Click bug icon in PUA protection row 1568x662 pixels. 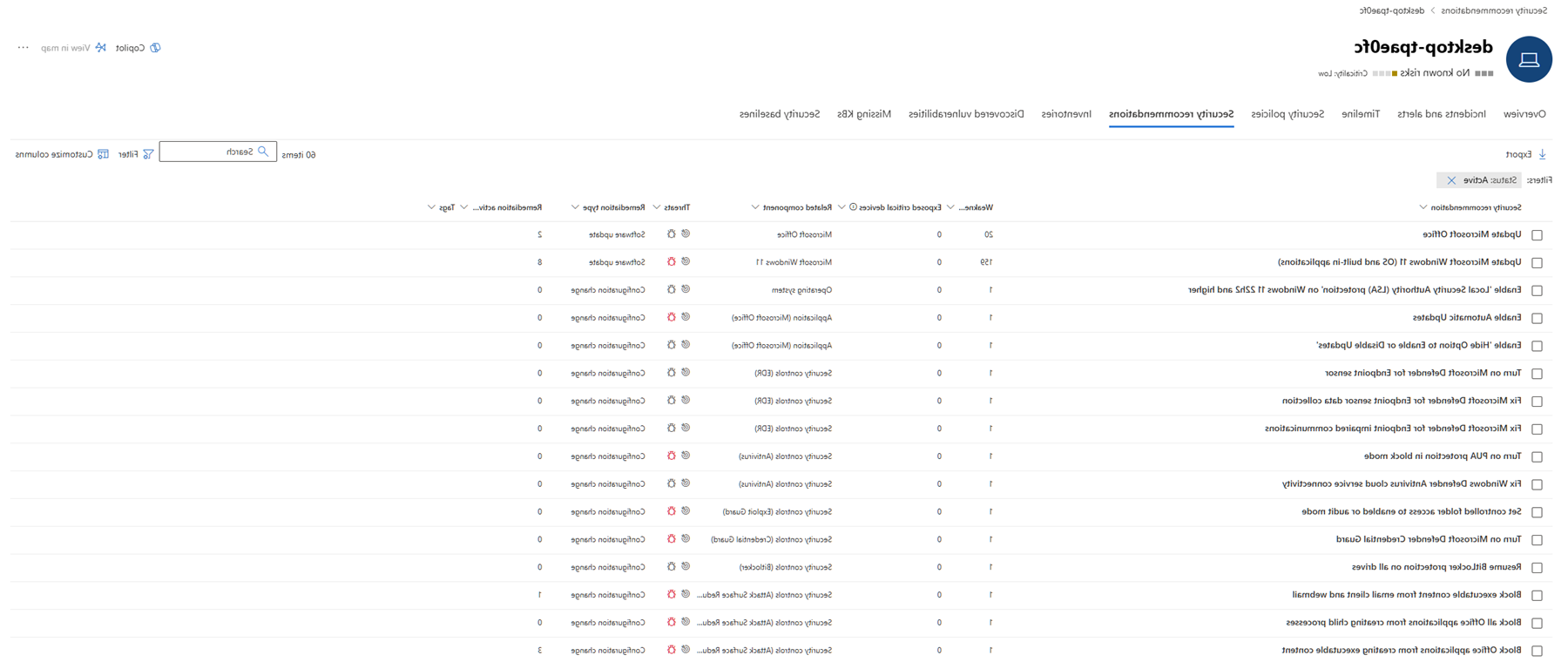point(671,456)
